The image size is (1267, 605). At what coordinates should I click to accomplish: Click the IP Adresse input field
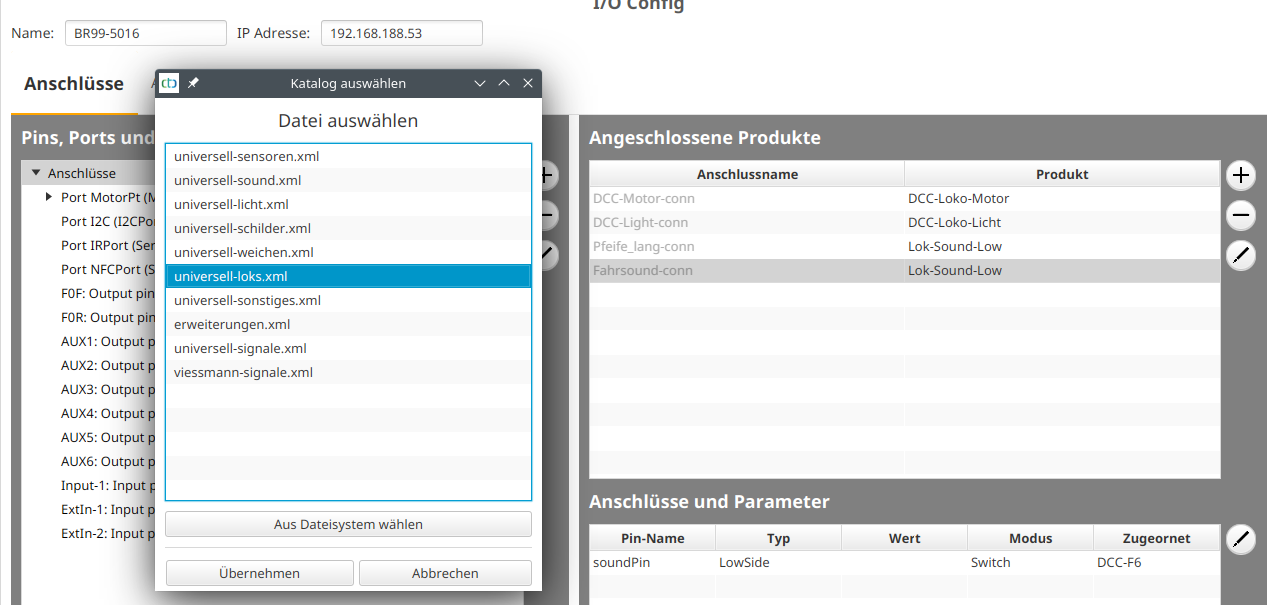[401, 33]
